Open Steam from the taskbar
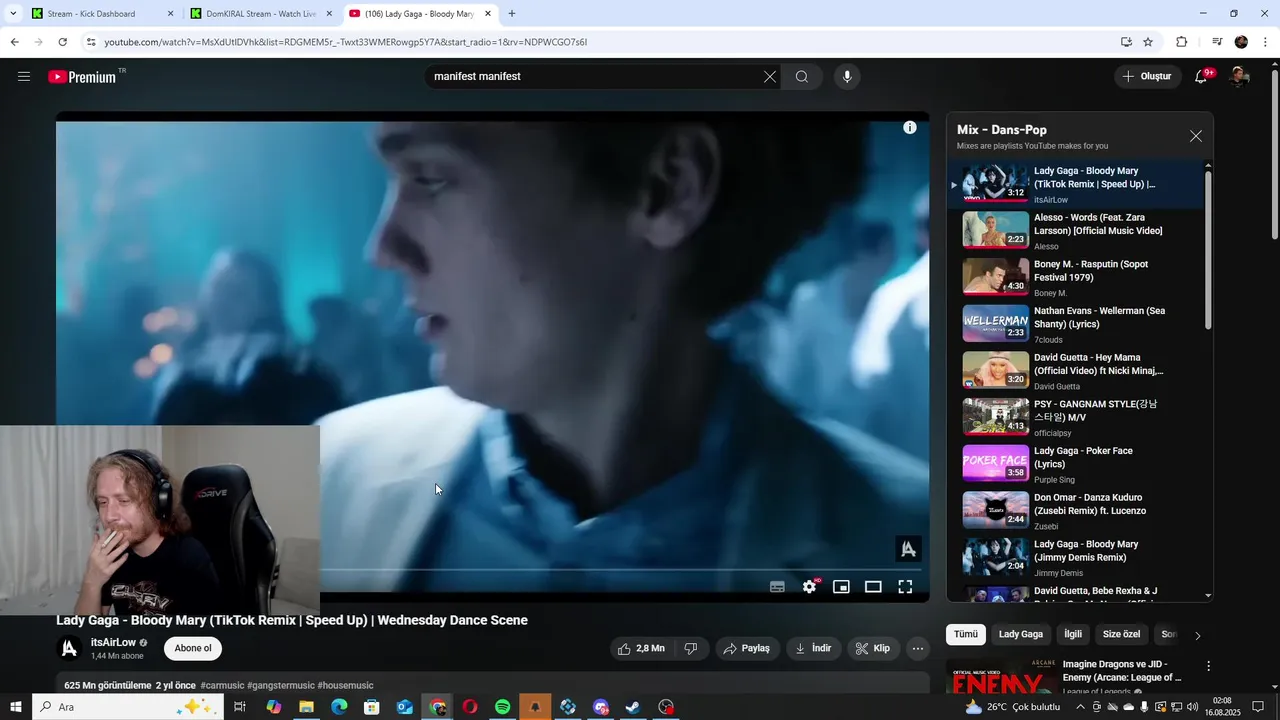Image resolution: width=1280 pixels, height=720 pixels. coord(633,707)
